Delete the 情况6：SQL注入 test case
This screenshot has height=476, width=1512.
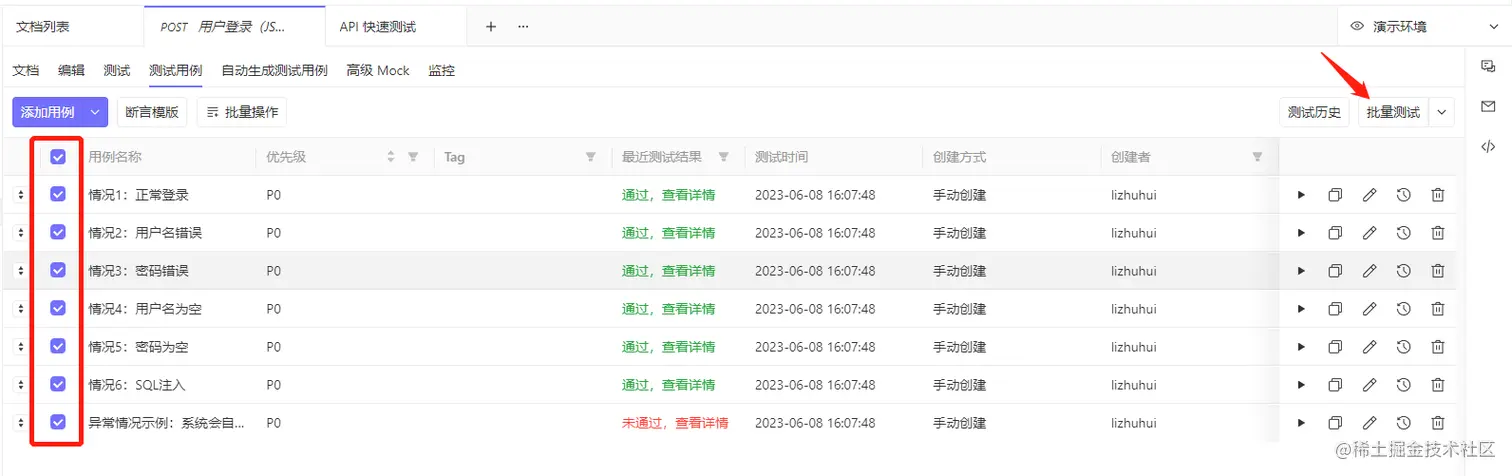click(1438, 385)
